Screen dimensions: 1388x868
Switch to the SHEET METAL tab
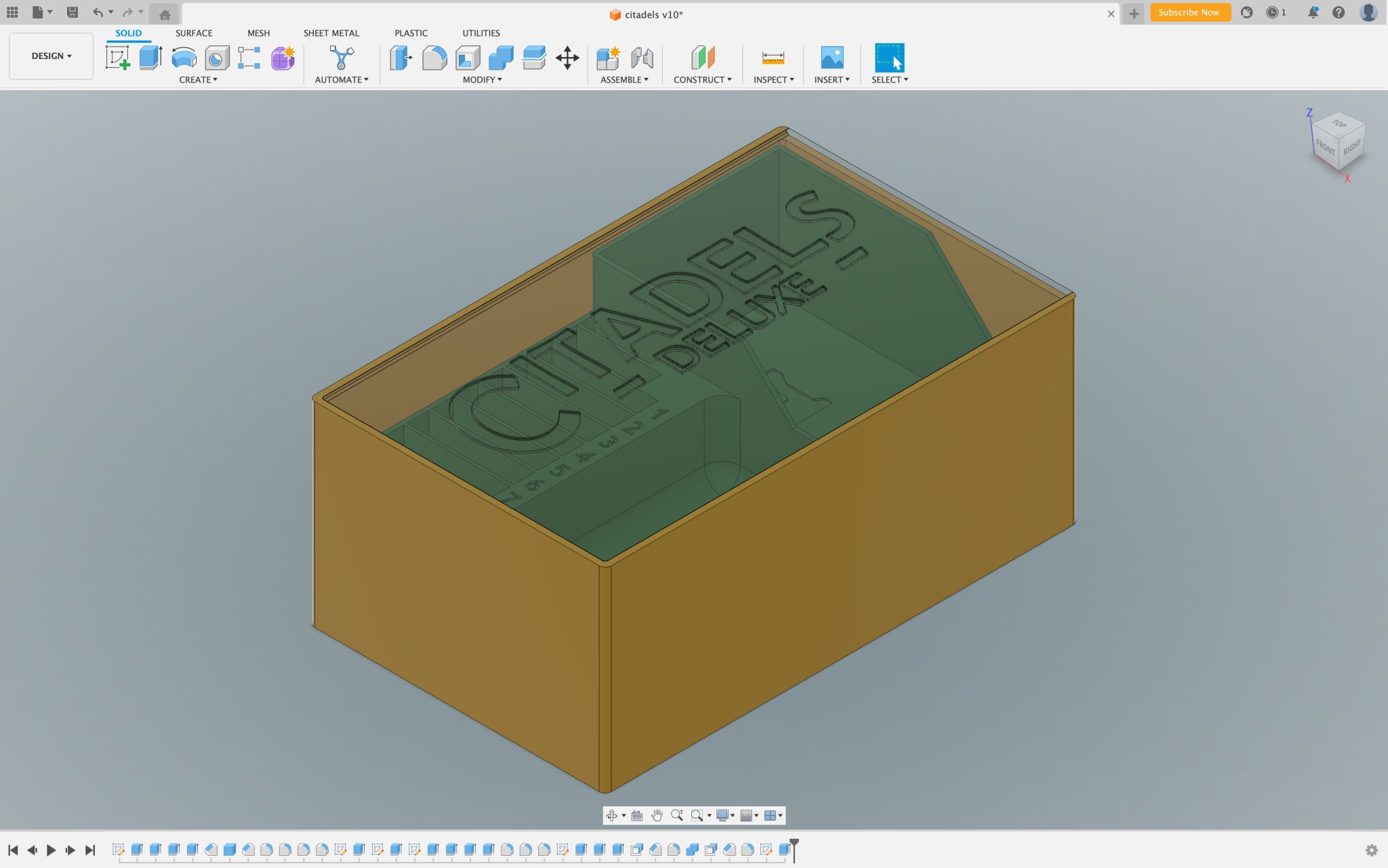pyautogui.click(x=331, y=33)
